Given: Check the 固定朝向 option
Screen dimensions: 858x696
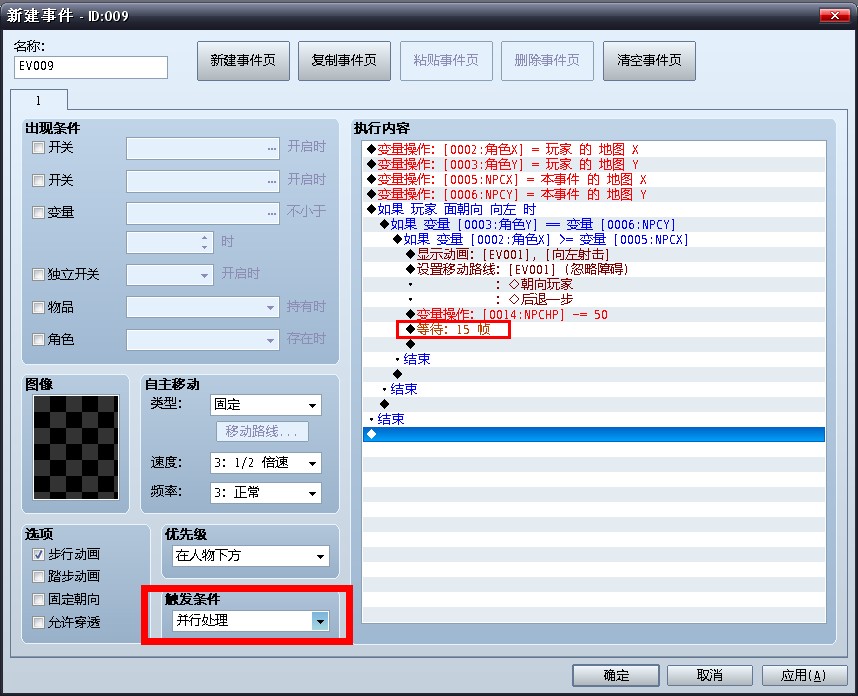Looking at the screenshot, I should 38,600.
